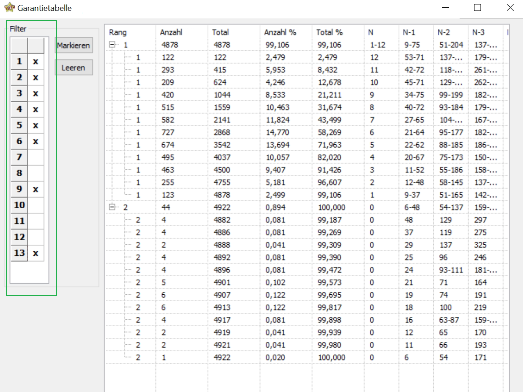This screenshot has height=392, width=523.
Task: Select the Rang 2 row with Total 4901
Action: [307, 283]
